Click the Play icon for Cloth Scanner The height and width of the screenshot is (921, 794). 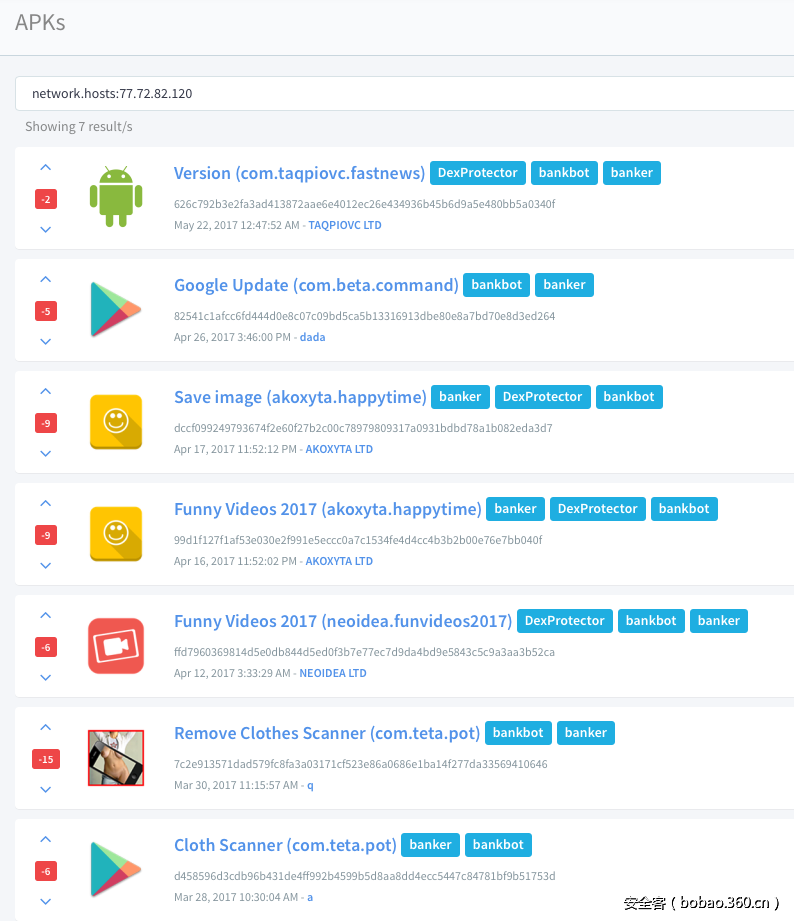click(116, 870)
